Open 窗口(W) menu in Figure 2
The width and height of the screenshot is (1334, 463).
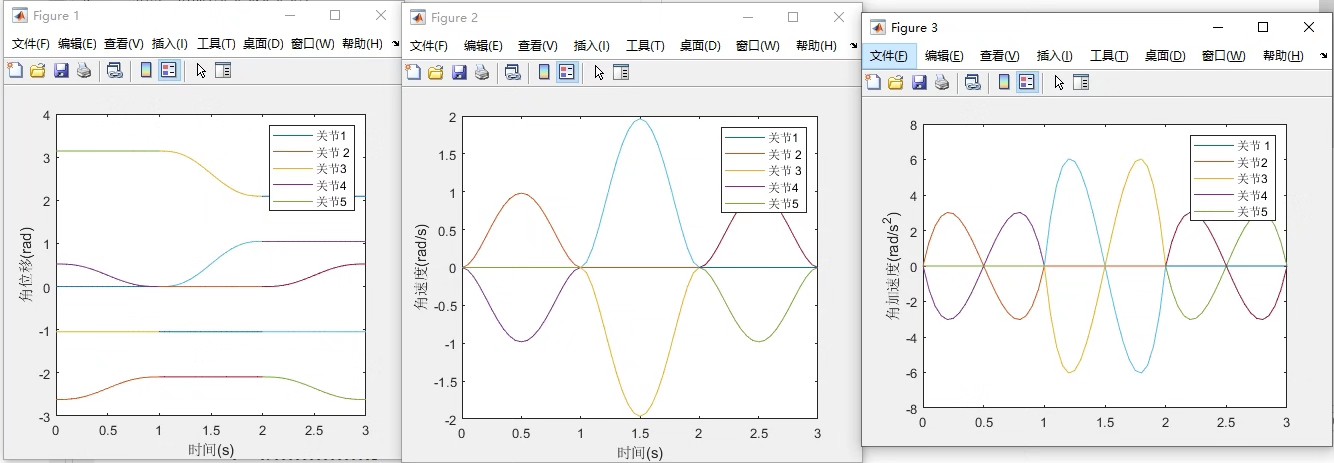[756, 46]
